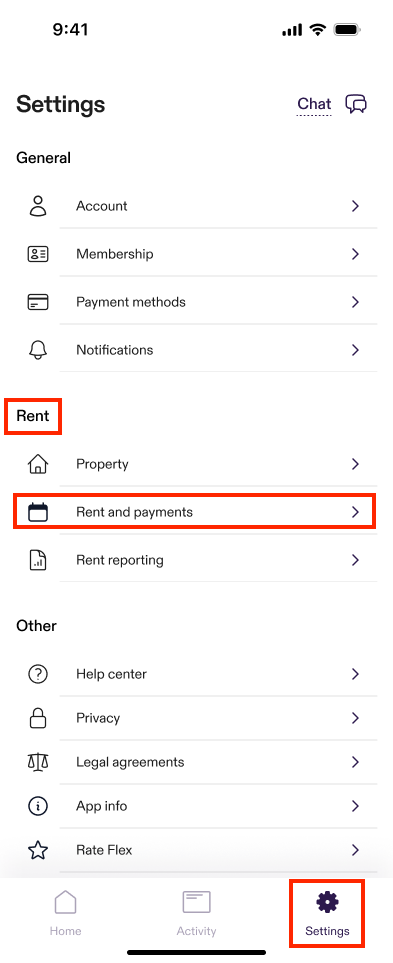This screenshot has height=963, width=393.
Task: Tap the Legal agreements scales icon
Action: tap(38, 762)
